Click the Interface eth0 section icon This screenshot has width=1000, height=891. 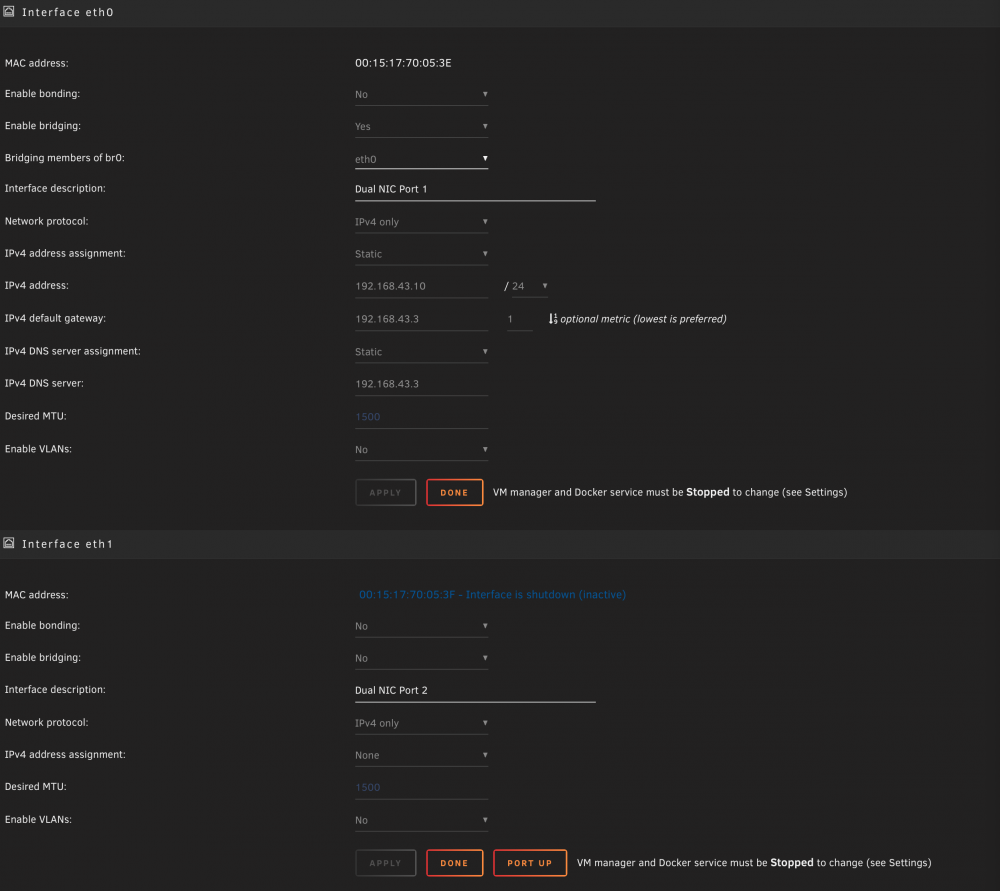pos(9,11)
